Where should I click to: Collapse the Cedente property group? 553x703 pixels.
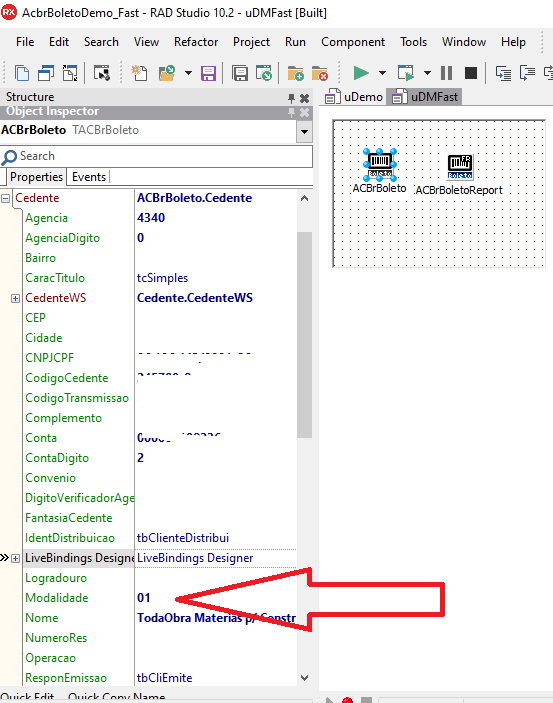point(5,198)
